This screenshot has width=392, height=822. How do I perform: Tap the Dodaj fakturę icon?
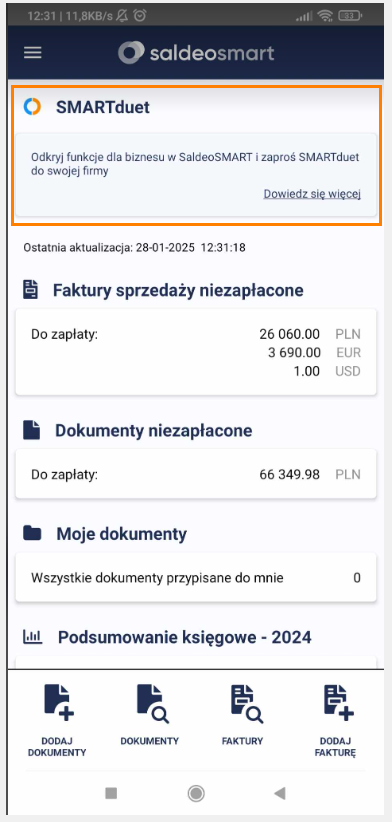(x=339, y=700)
